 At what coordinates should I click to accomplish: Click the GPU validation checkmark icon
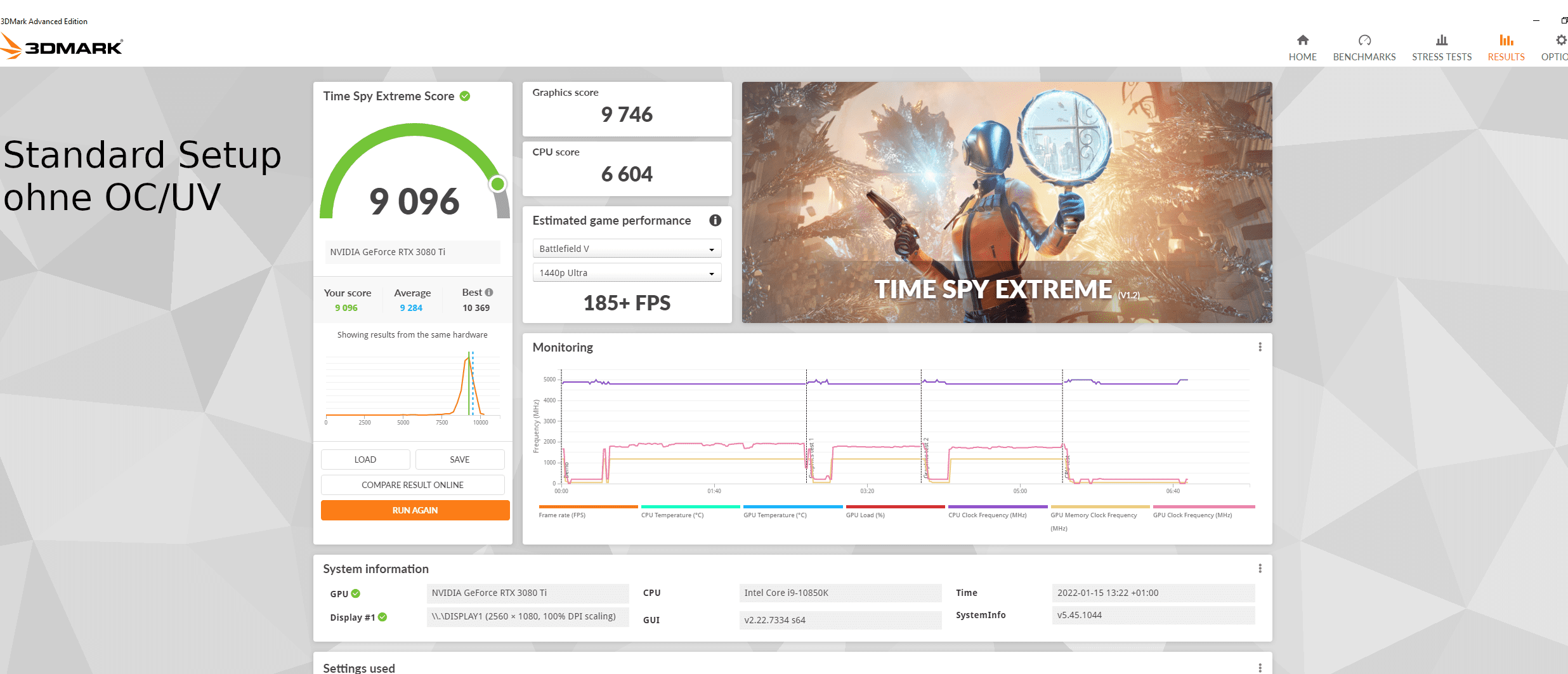tap(356, 593)
